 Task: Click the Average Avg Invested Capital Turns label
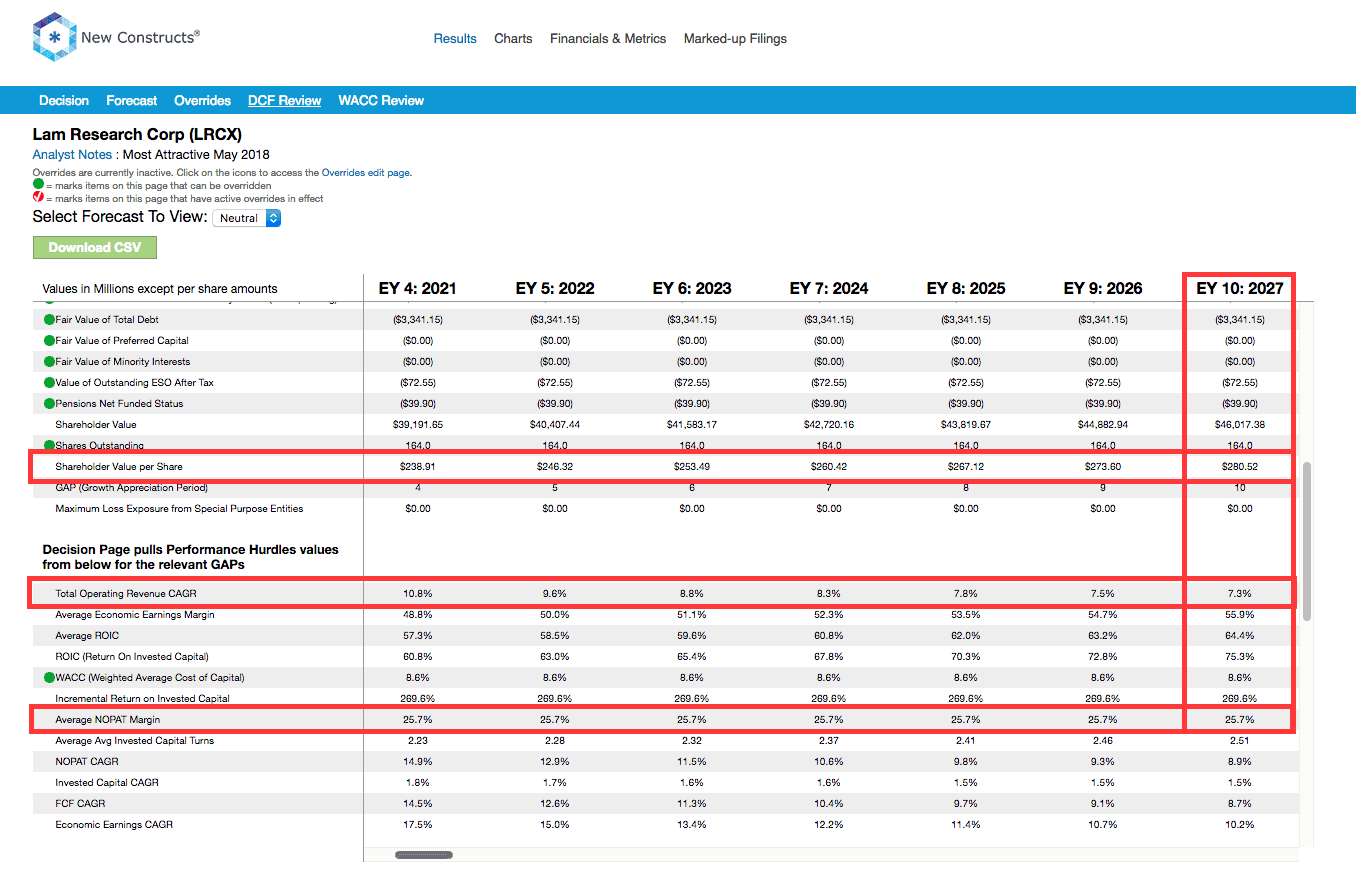pos(134,741)
